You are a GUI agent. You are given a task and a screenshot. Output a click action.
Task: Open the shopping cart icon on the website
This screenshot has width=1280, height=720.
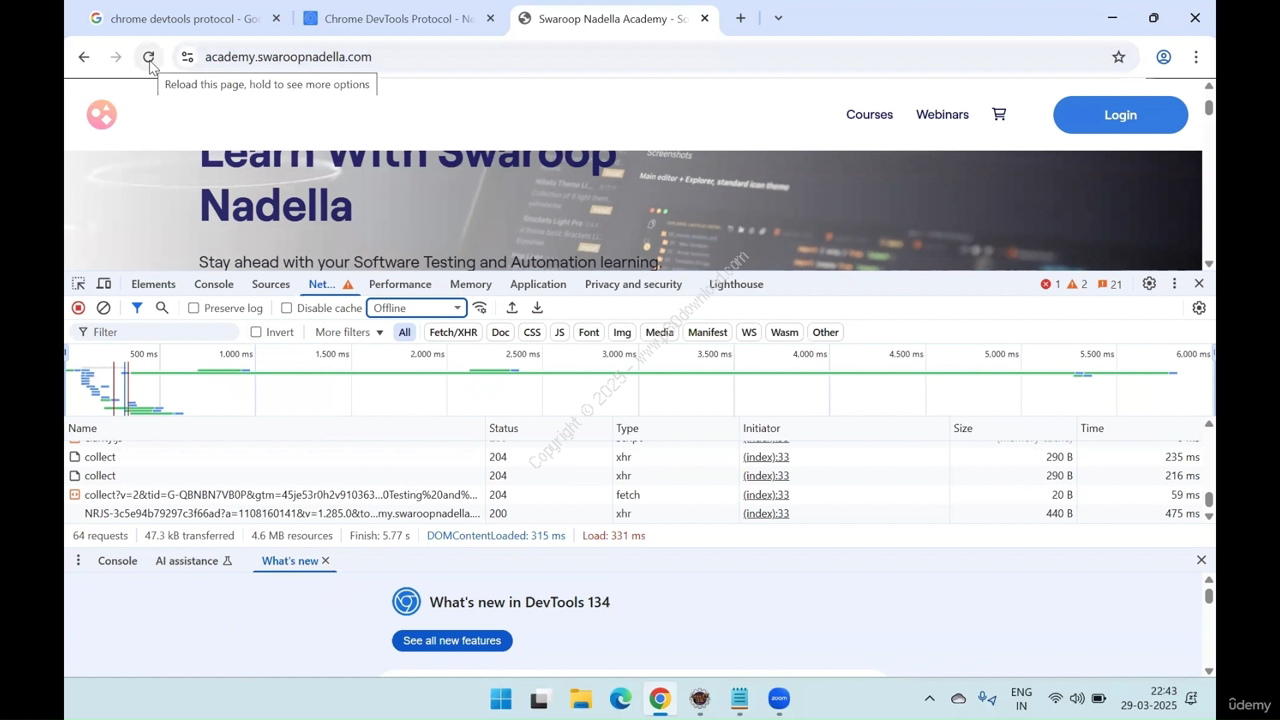[x=999, y=114]
